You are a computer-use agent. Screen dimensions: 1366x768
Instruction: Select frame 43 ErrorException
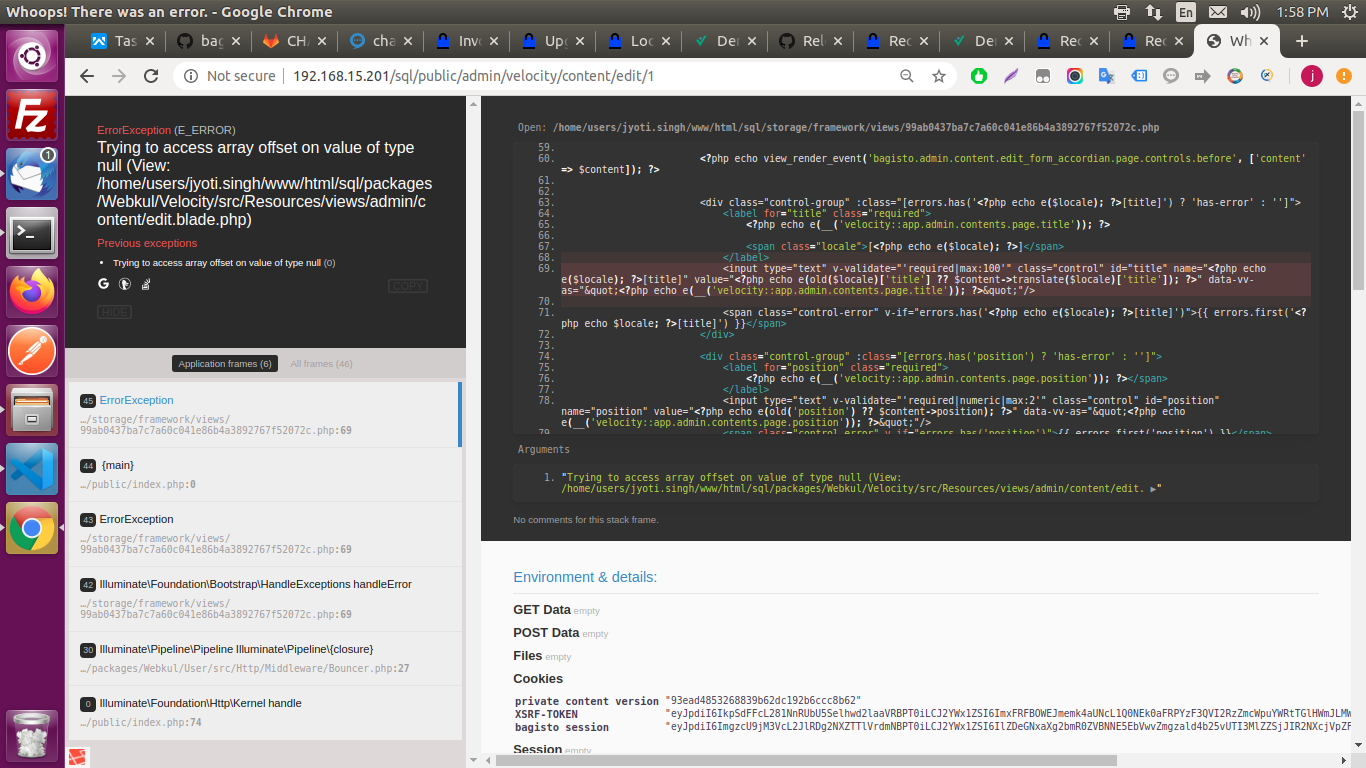(264, 534)
